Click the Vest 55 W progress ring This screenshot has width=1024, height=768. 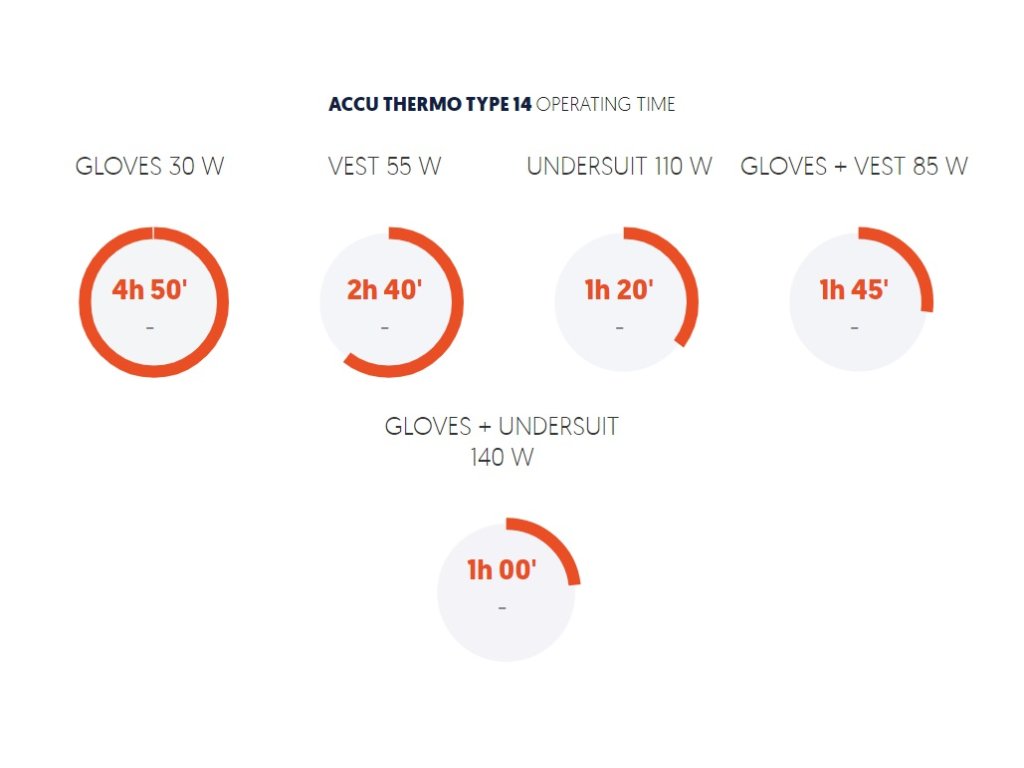pyautogui.click(x=391, y=302)
